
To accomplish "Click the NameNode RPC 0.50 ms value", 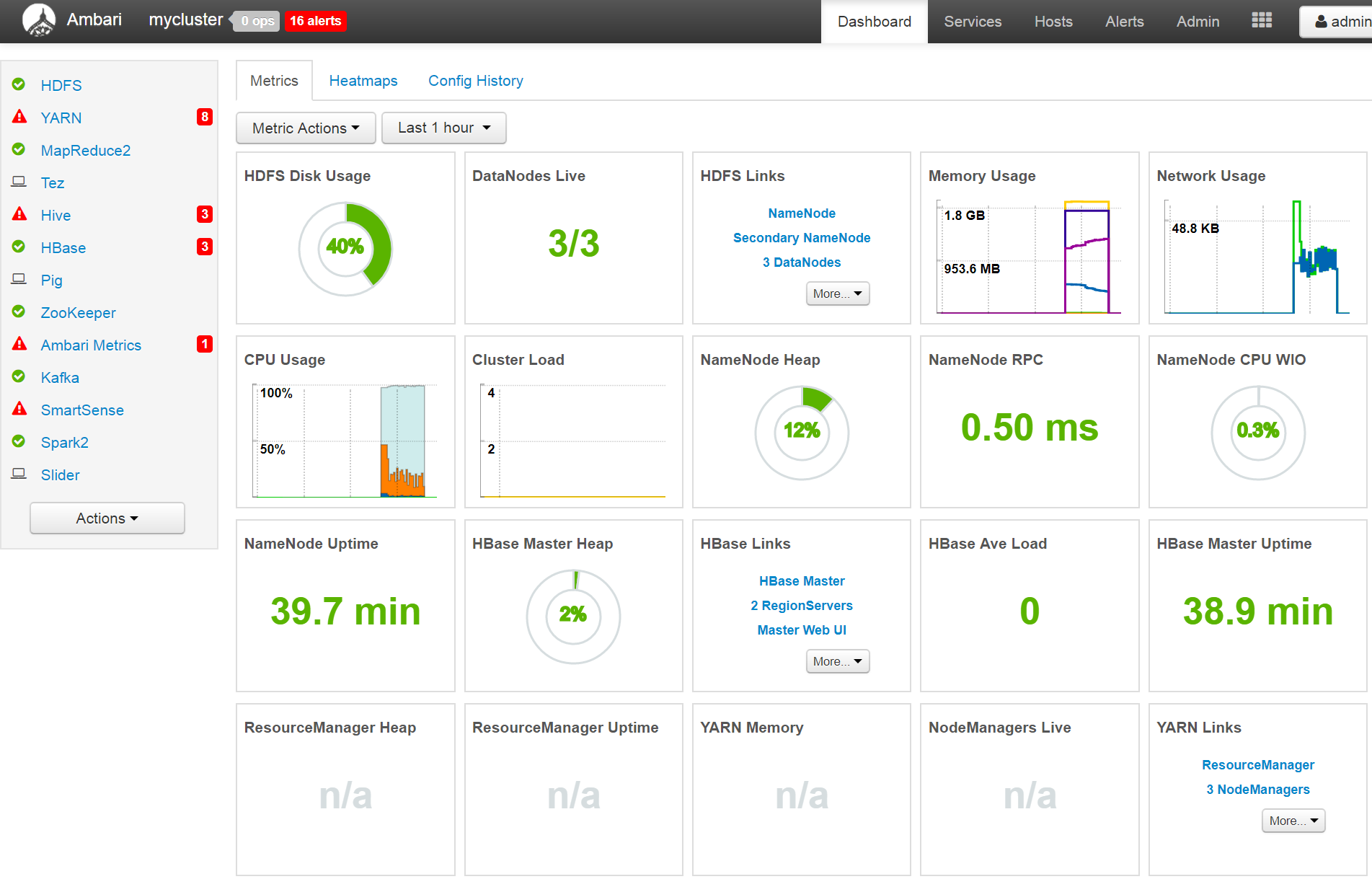I will tap(1030, 427).
